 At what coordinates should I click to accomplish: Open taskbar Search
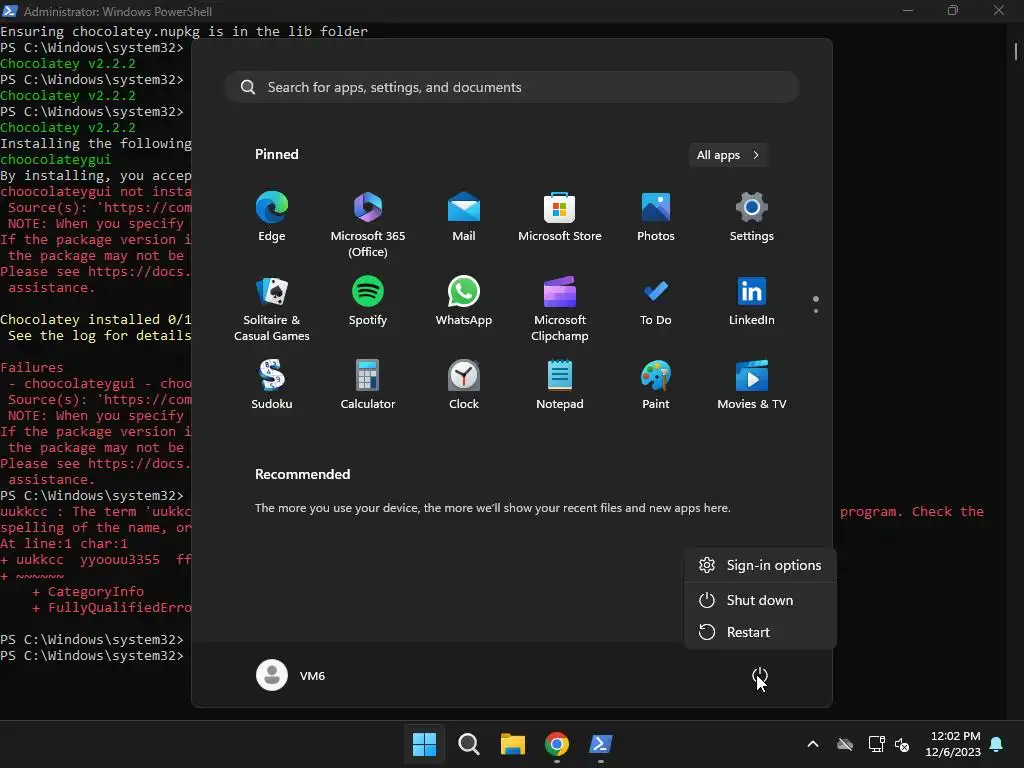(x=468, y=744)
